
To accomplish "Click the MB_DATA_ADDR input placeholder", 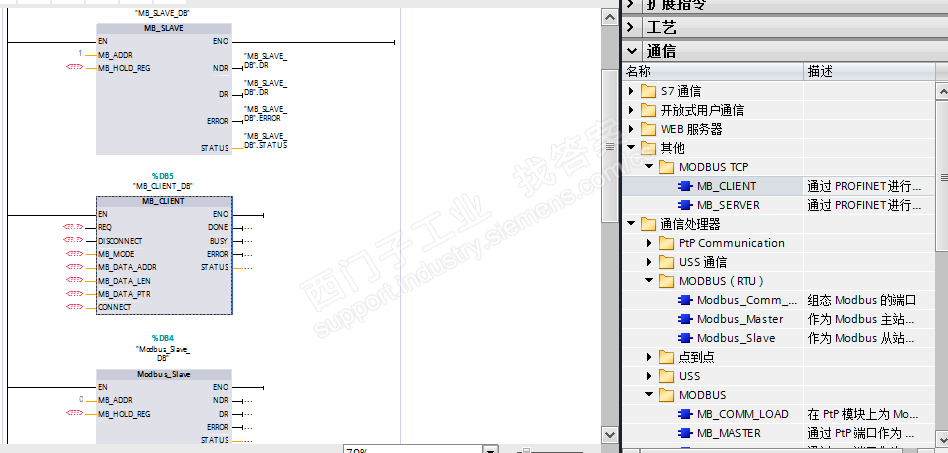I will (x=74, y=267).
